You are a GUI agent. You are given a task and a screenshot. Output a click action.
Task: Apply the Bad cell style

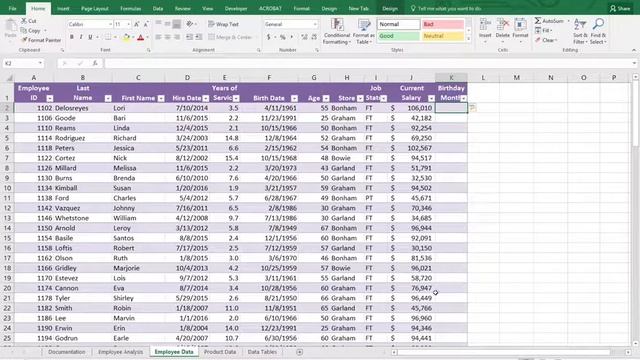click(443, 24)
